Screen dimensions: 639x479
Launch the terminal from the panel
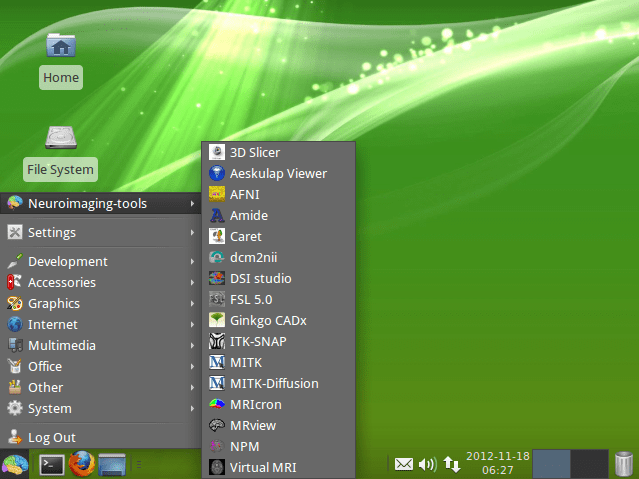pyautogui.click(x=51, y=464)
